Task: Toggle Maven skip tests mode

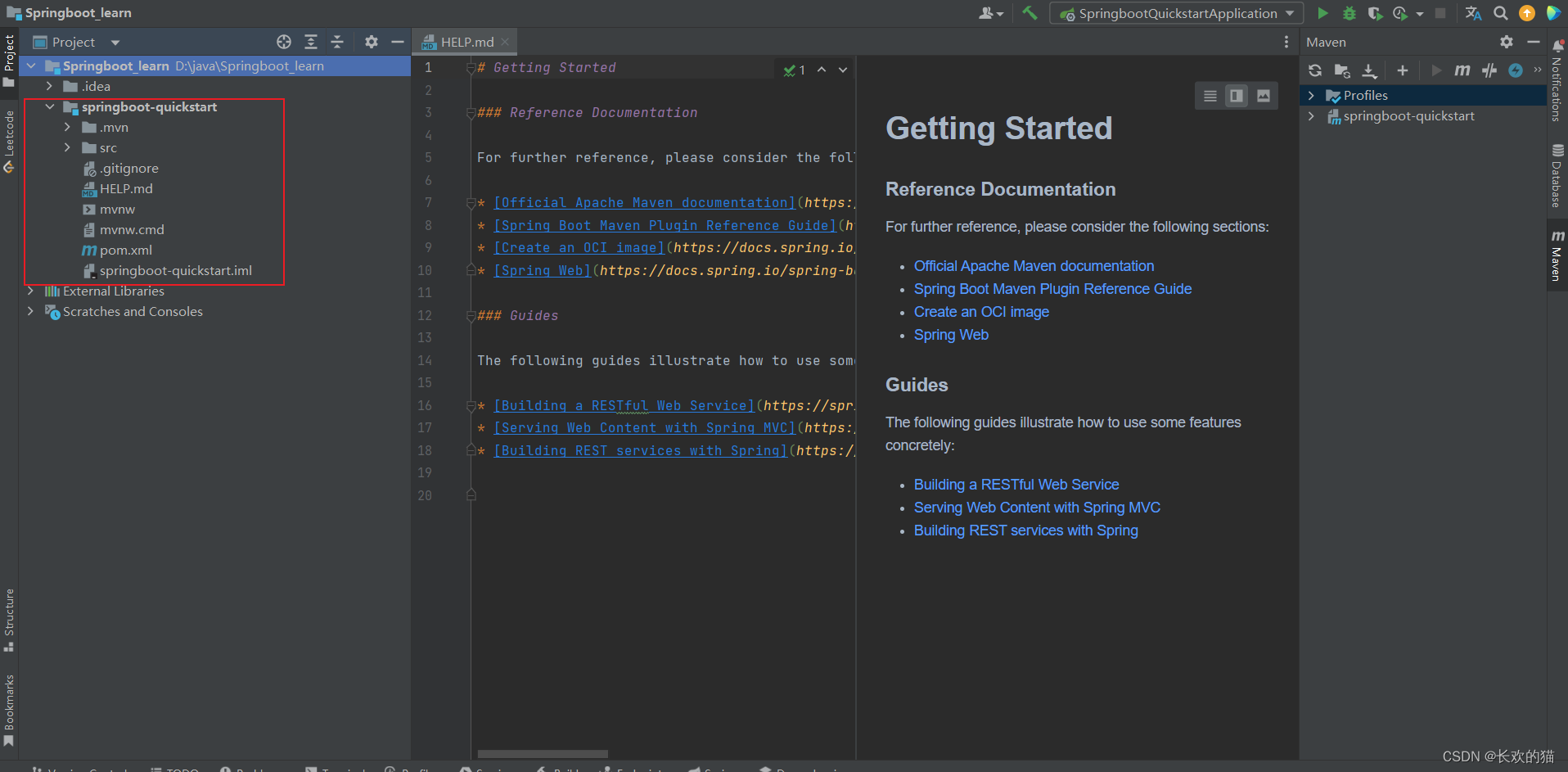Action: [1516, 70]
